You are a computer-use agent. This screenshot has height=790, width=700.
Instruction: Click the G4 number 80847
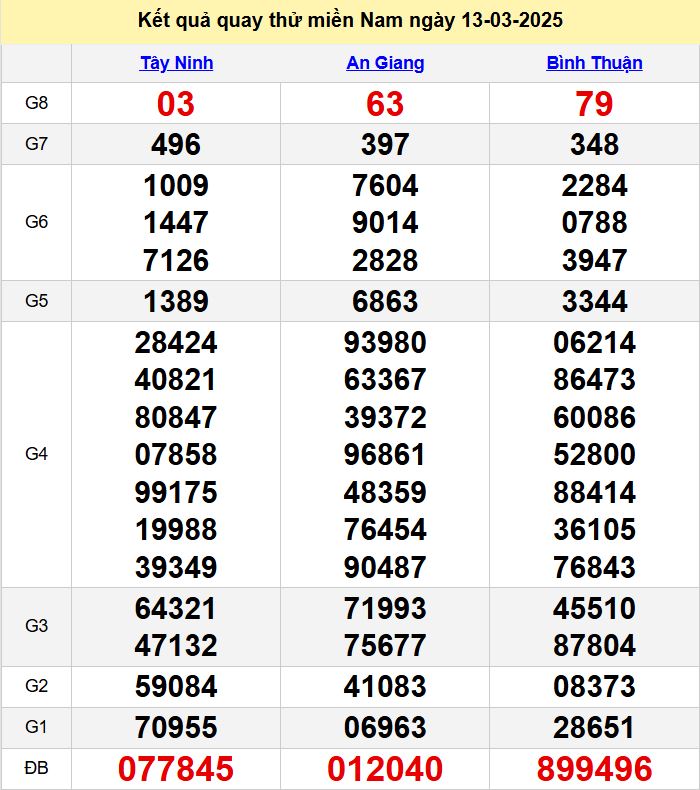point(176,417)
